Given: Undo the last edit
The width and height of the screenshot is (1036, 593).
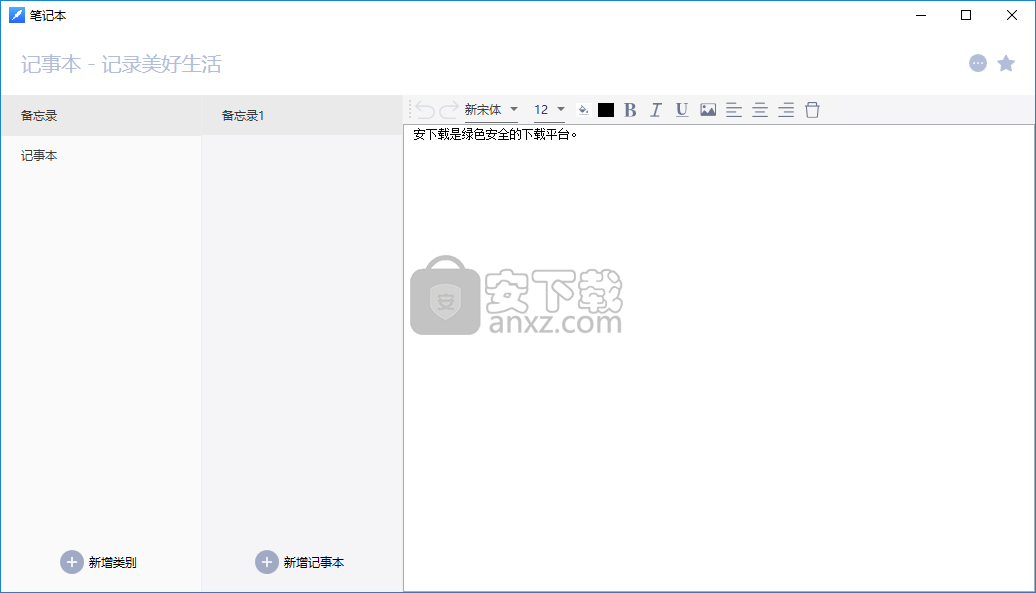Looking at the screenshot, I should (x=425, y=110).
